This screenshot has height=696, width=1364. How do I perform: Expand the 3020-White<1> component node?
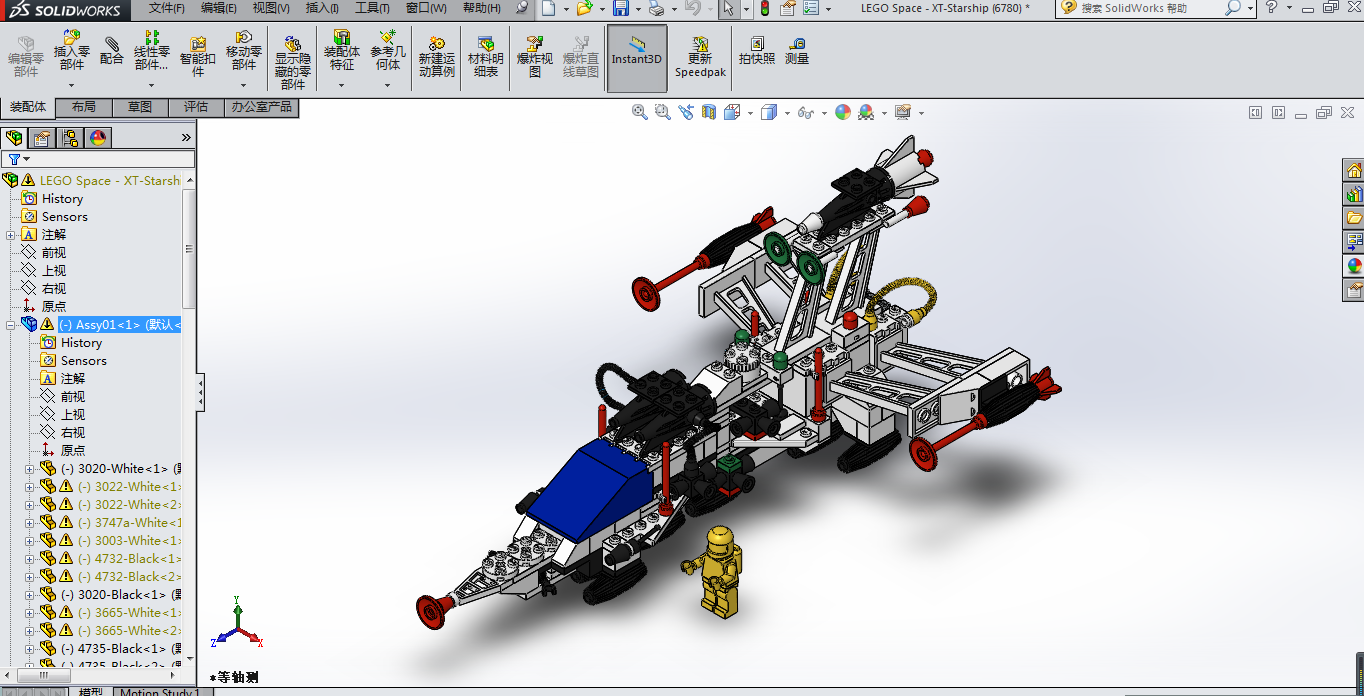tap(29, 469)
